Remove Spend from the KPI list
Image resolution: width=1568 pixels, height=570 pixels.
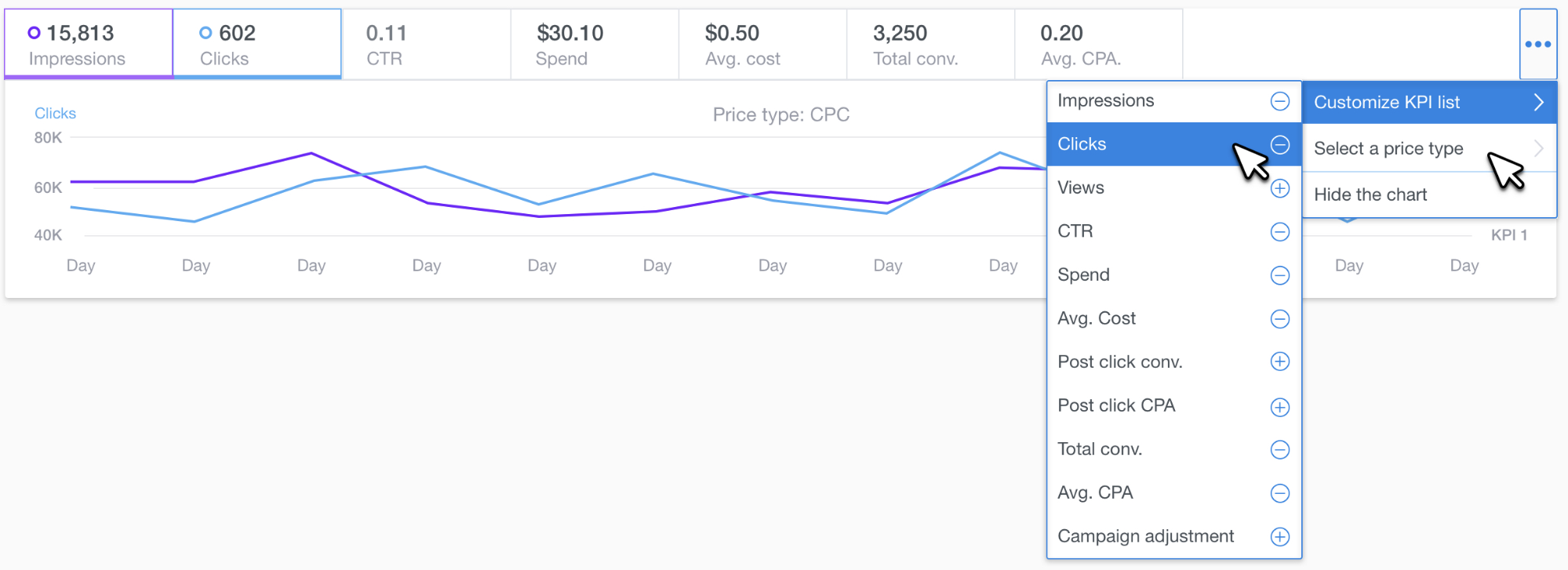pyautogui.click(x=1279, y=275)
